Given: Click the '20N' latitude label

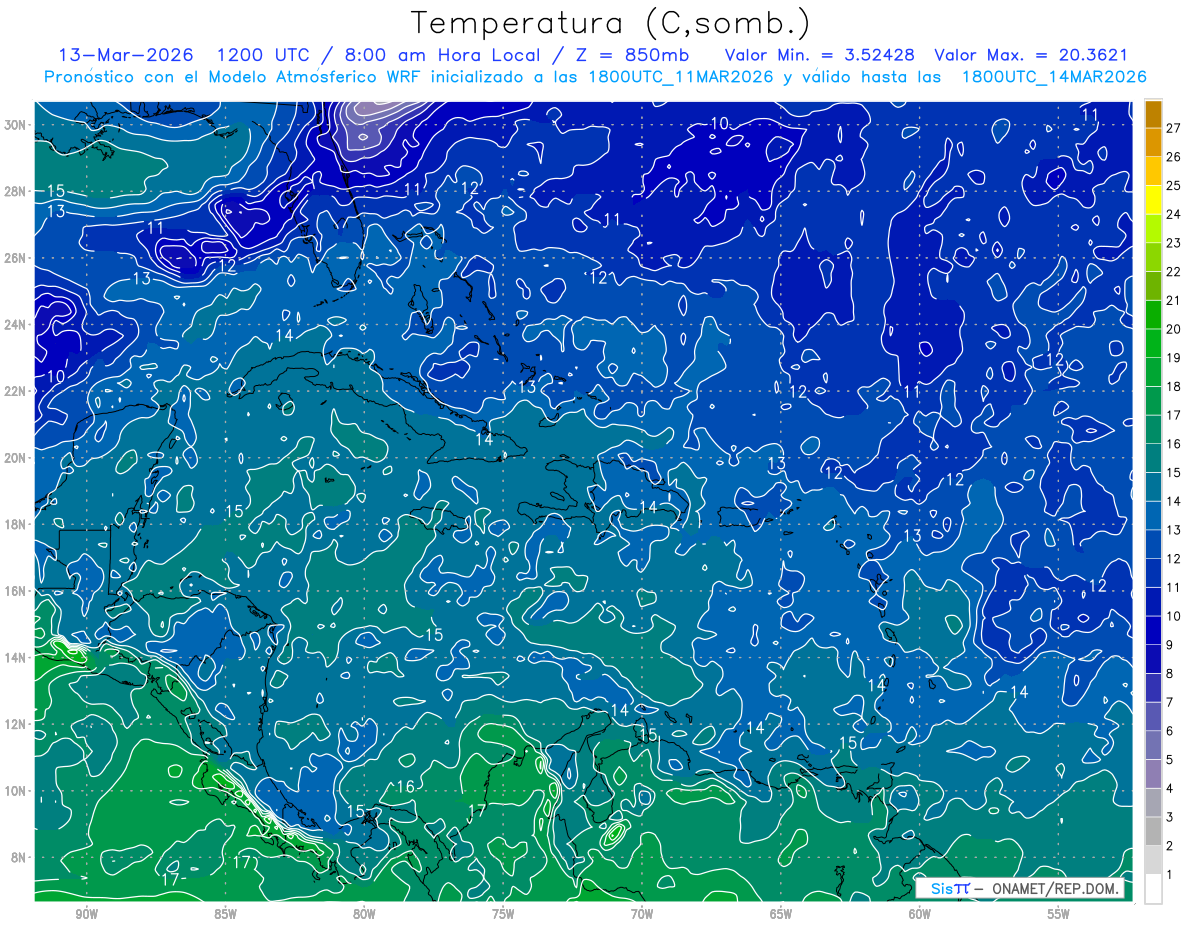Looking at the screenshot, I should click(x=14, y=457).
